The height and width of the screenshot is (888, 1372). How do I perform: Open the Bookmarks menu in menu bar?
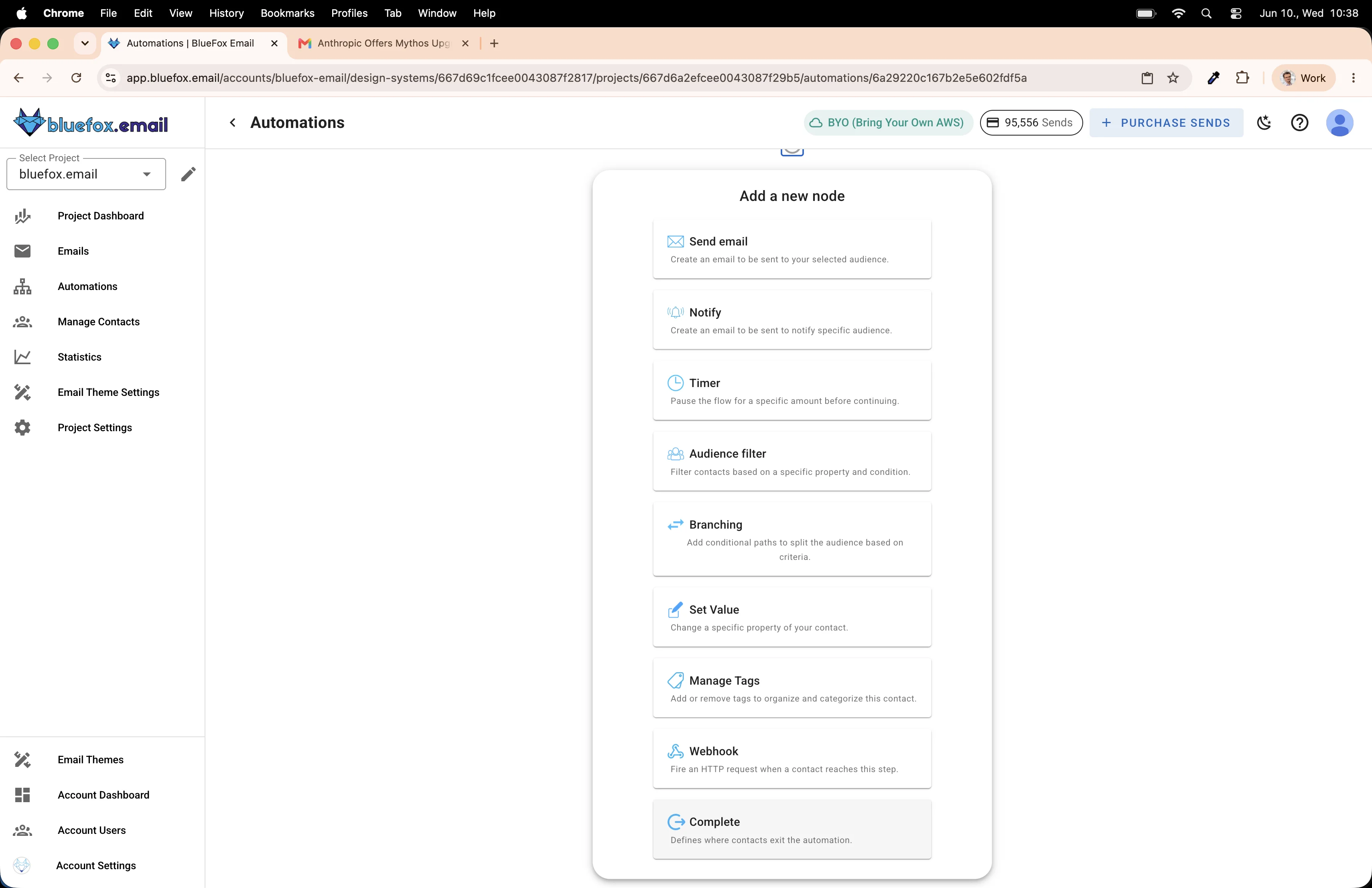287,13
